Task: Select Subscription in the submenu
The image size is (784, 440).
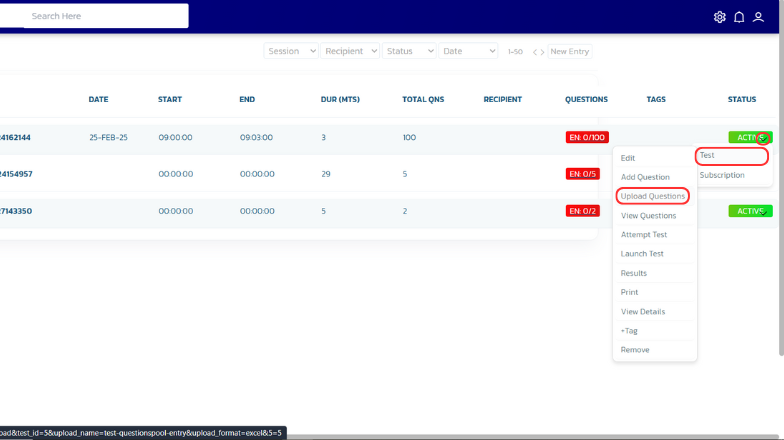Action: pyautogui.click(x=722, y=175)
